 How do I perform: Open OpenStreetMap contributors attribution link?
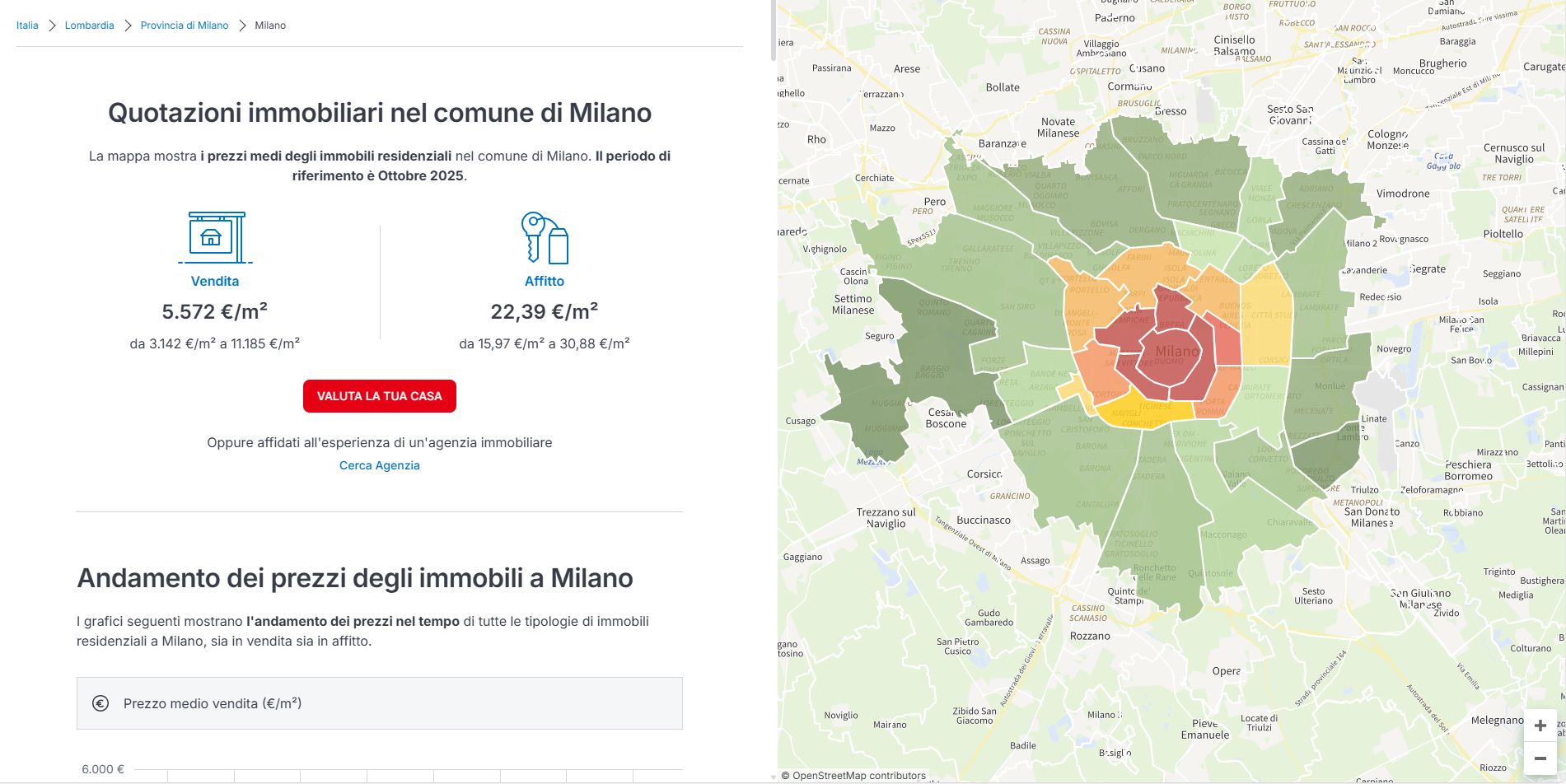tap(853, 776)
